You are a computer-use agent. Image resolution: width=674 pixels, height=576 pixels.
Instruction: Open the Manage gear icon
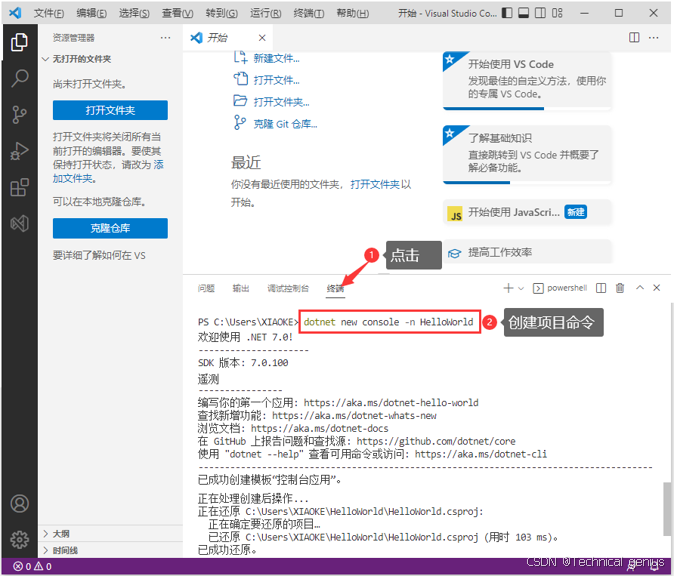pyautogui.click(x=19, y=539)
